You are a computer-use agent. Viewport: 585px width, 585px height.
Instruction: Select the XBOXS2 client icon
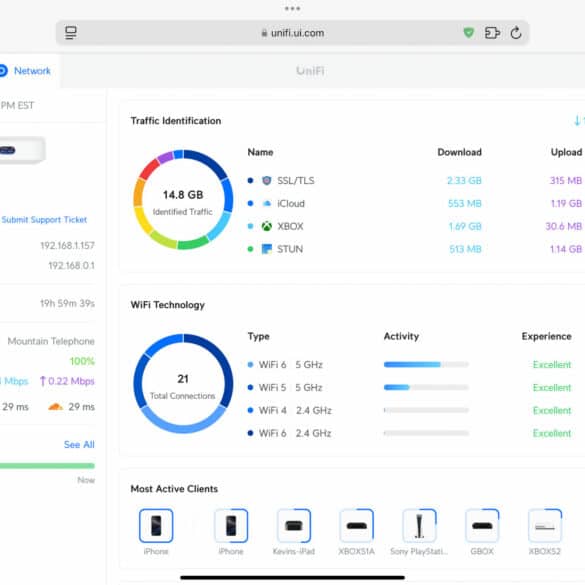tap(545, 526)
